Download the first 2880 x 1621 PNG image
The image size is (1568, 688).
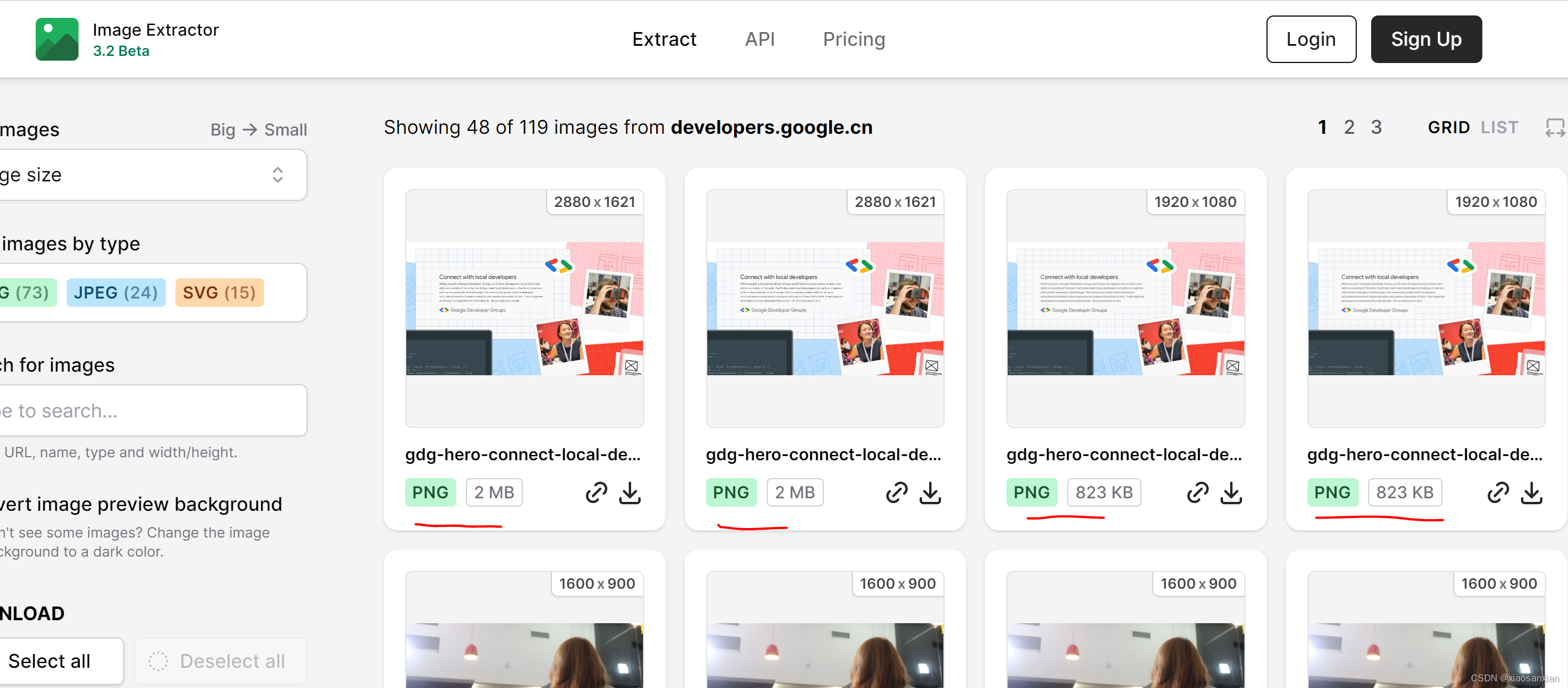click(x=629, y=492)
